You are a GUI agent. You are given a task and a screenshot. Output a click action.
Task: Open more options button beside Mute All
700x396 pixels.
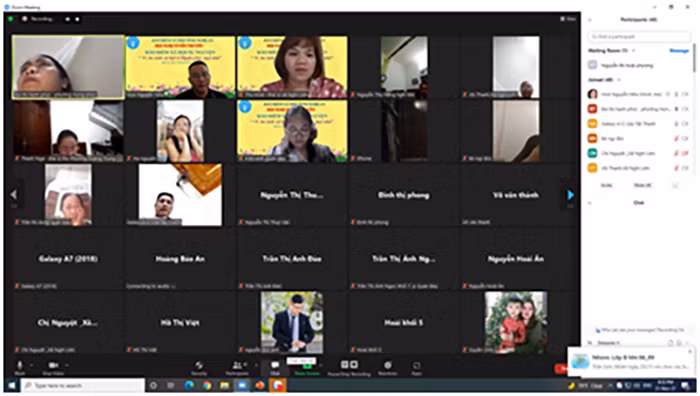click(675, 185)
